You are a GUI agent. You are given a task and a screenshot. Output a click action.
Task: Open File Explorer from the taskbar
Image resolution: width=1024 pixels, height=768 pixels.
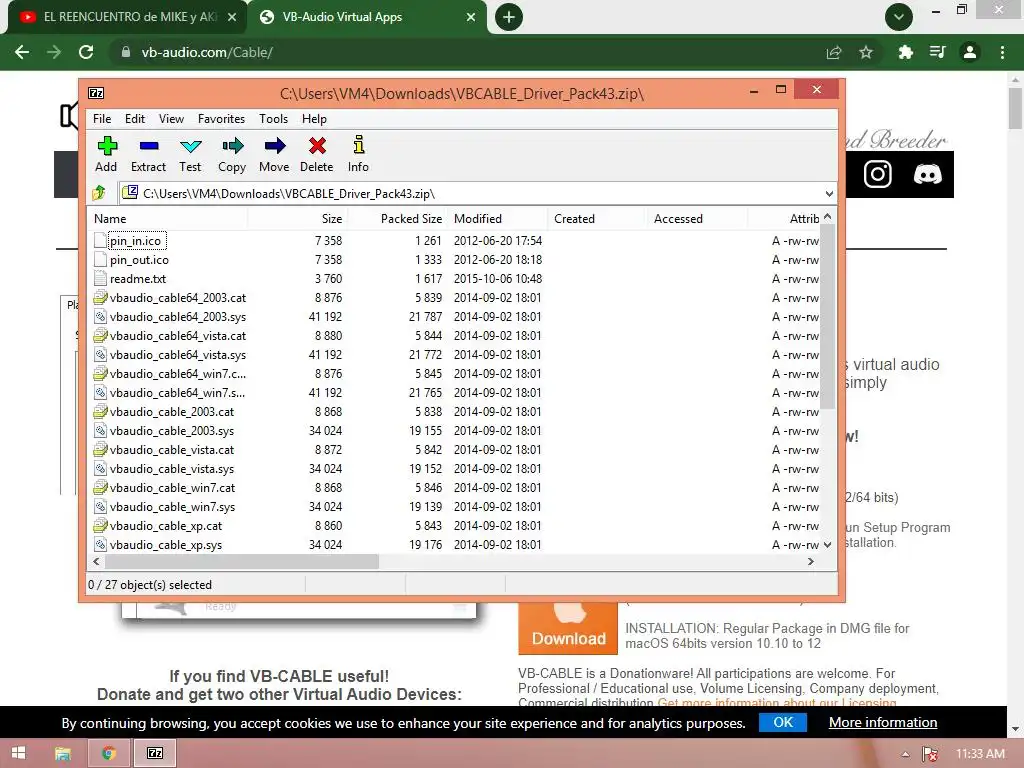pos(63,753)
